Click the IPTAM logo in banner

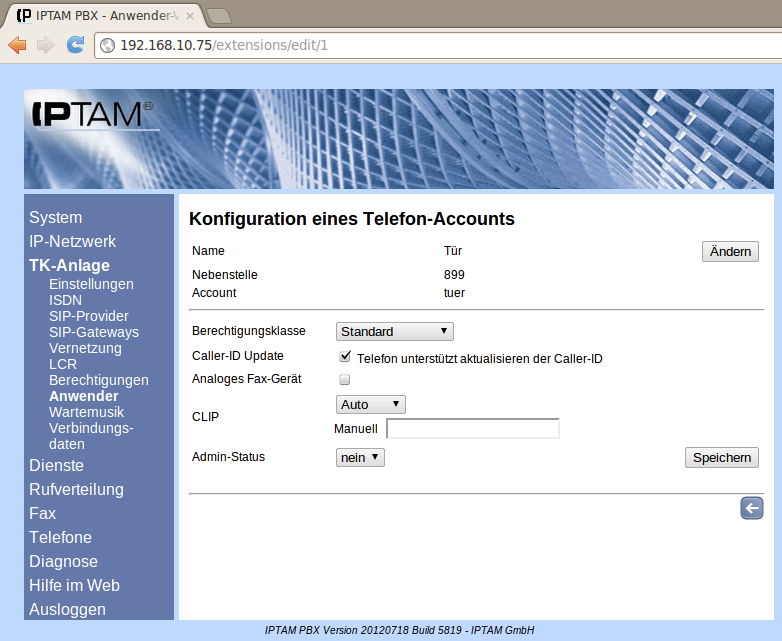pyautogui.click(x=92, y=113)
